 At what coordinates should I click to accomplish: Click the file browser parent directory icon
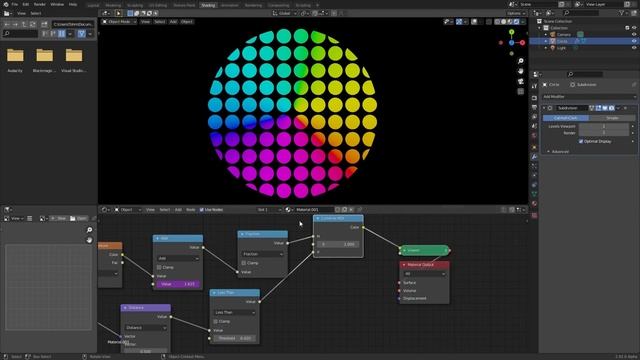click(x=24, y=24)
